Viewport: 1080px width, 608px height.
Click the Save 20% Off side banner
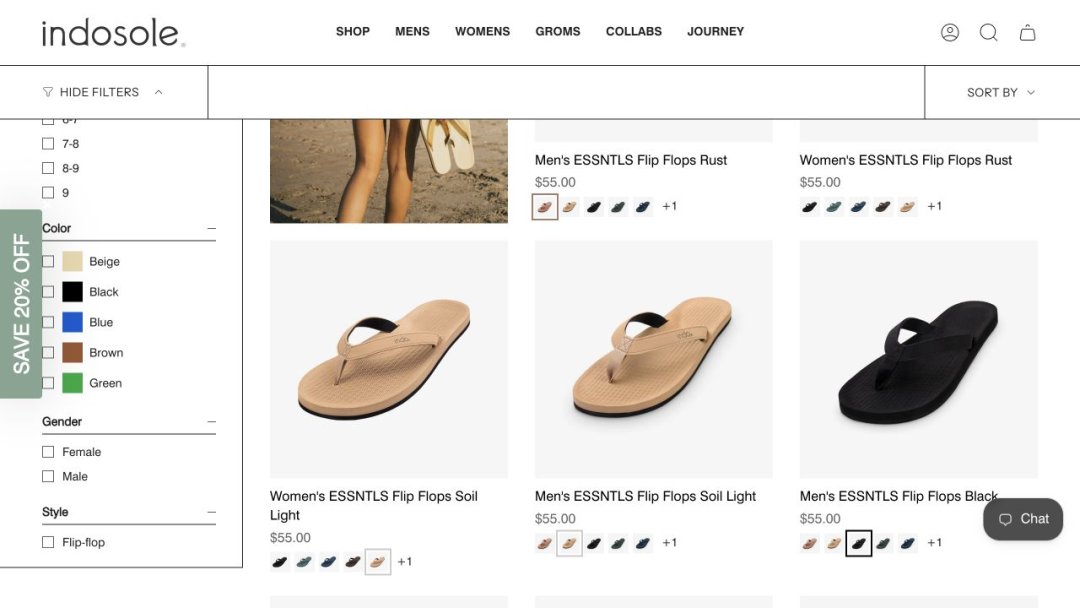click(x=21, y=304)
